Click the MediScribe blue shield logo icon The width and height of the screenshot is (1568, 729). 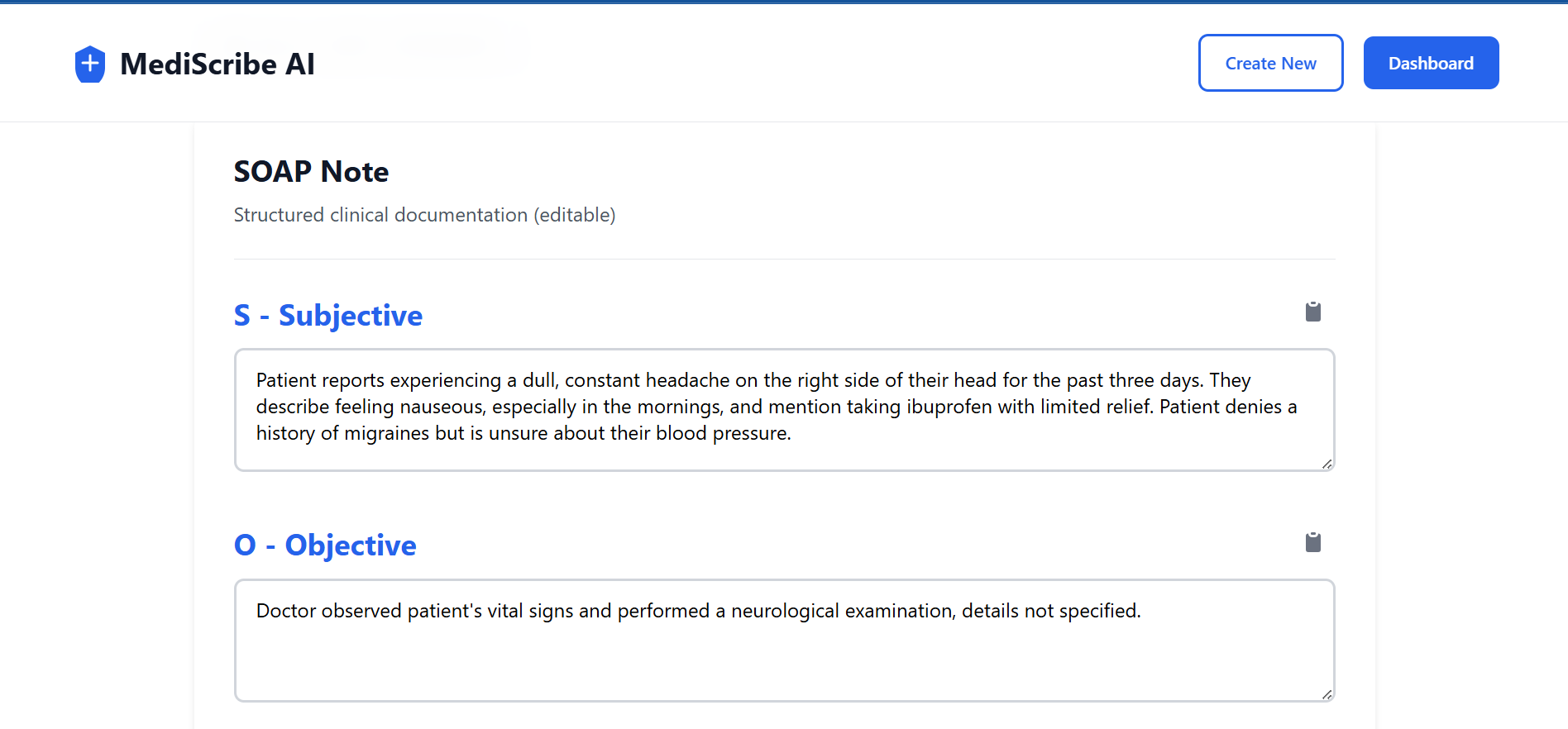[x=89, y=64]
